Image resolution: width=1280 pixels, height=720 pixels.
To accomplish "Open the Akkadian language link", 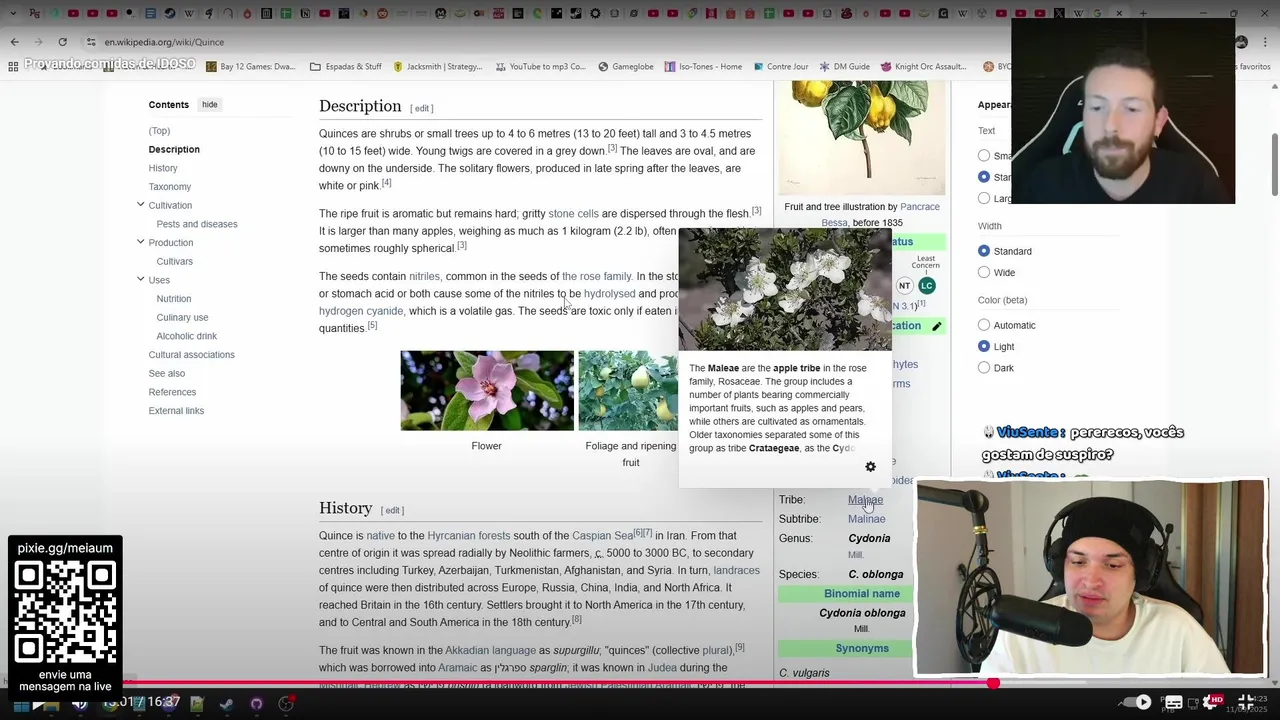I will [x=490, y=650].
